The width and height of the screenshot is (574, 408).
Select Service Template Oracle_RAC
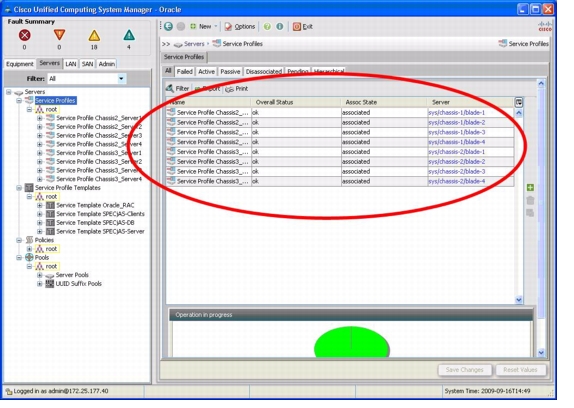click(x=95, y=205)
